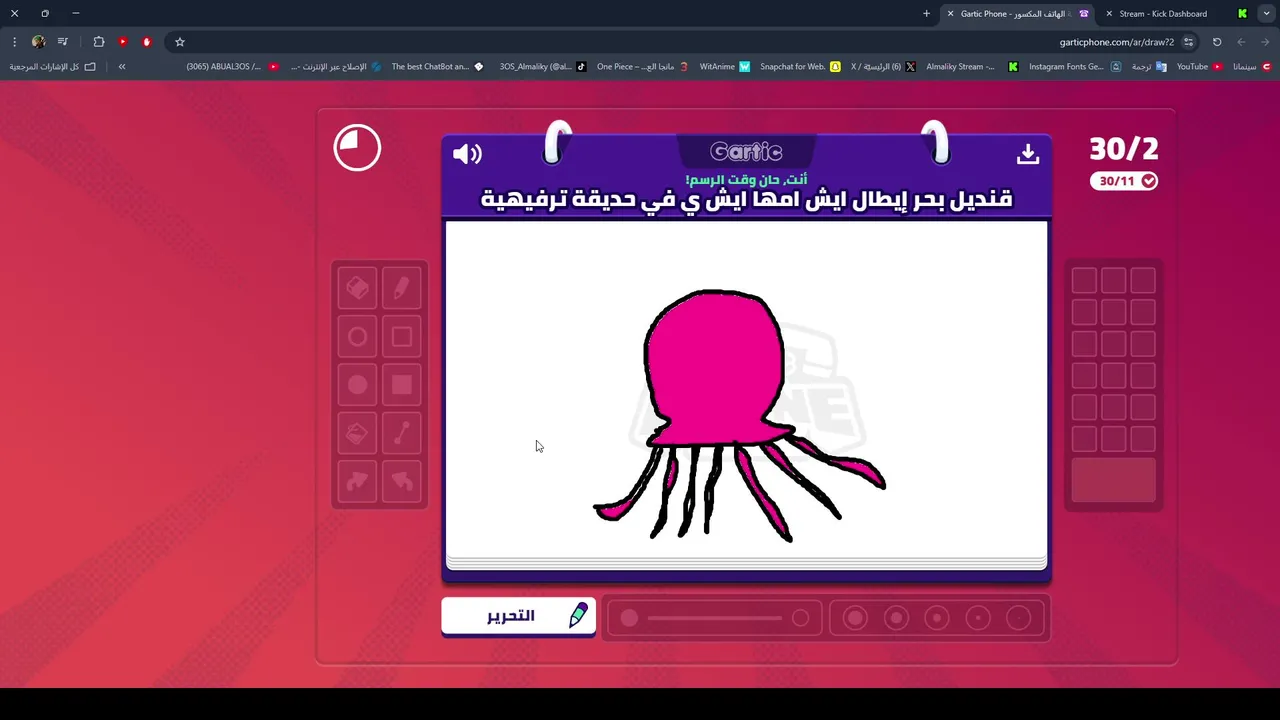Bookmark this page with the star icon
The width and height of the screenshot is (1280, 720).
coord(180,42)
